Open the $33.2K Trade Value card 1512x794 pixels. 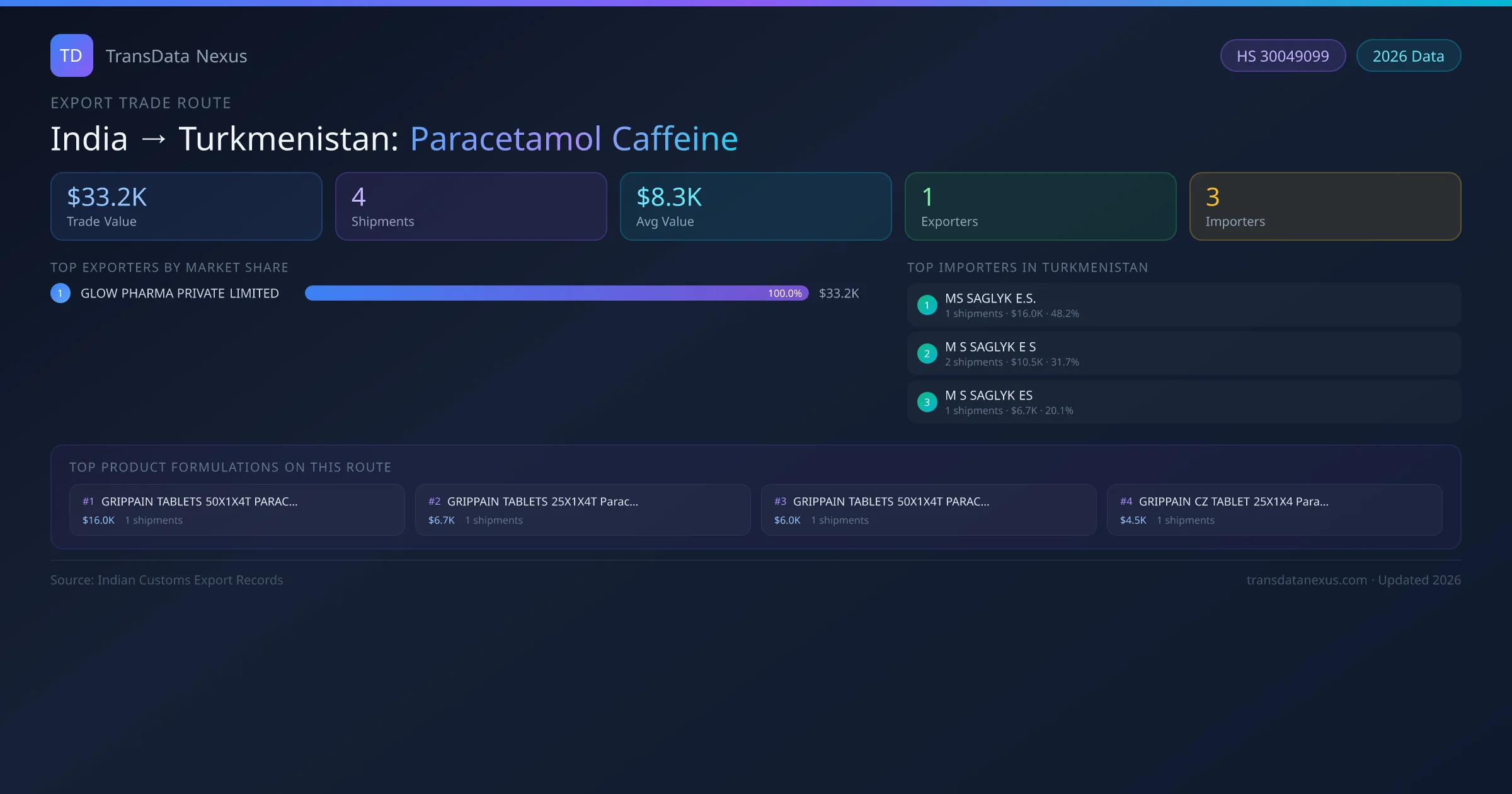pyautogui.click(x=186, y=207)
